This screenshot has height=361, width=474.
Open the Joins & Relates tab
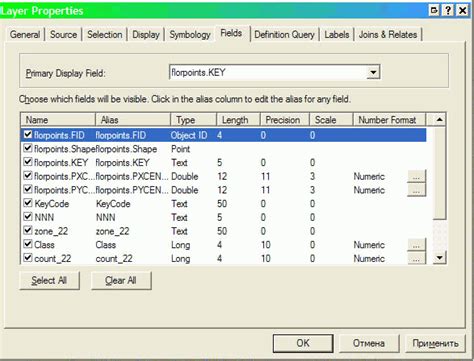click(388, 34)
